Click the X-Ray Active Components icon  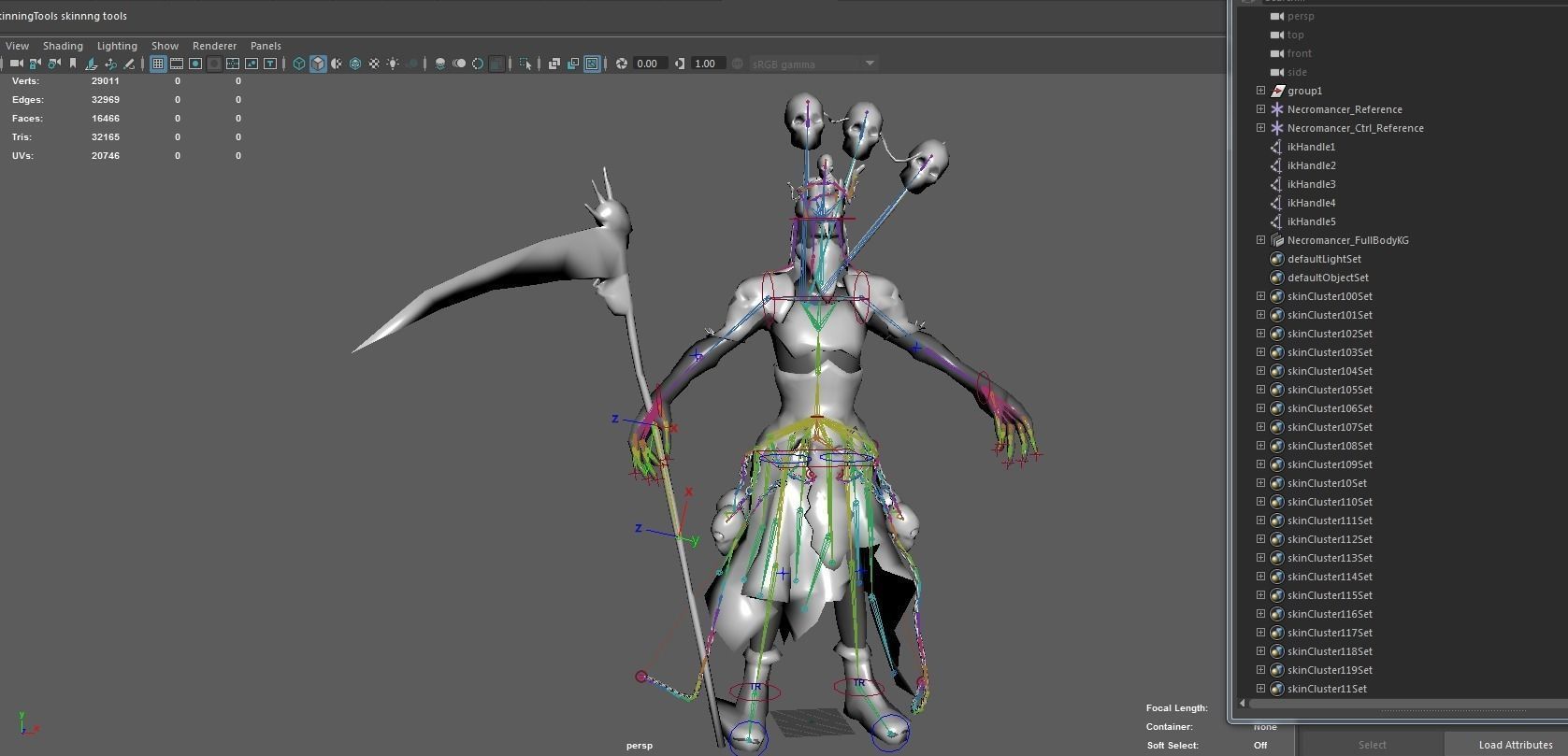(573, 64)
